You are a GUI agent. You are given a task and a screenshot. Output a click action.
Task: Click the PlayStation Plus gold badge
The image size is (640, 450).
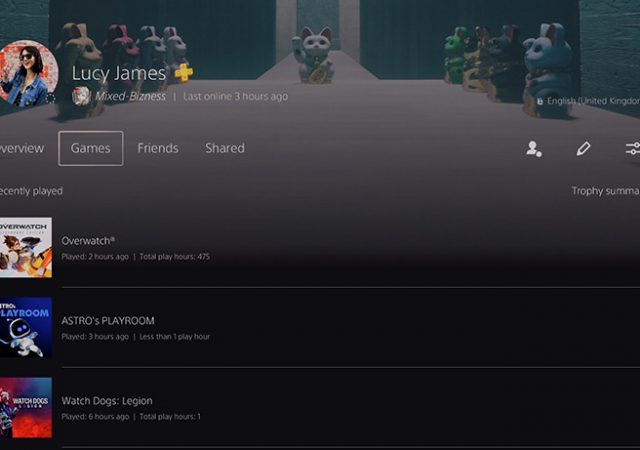coord(184,73)
